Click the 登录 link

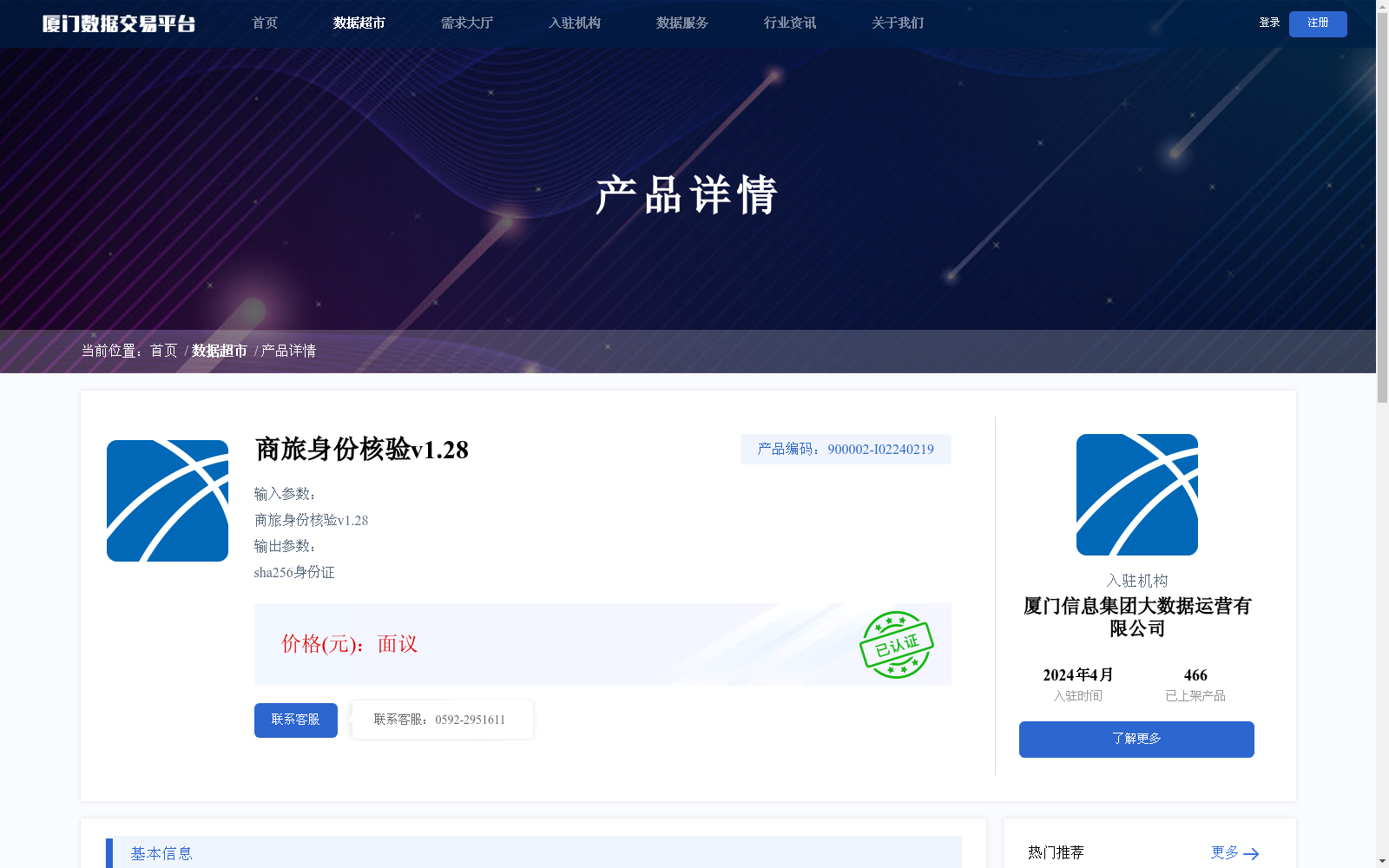tap(1268, 23)
